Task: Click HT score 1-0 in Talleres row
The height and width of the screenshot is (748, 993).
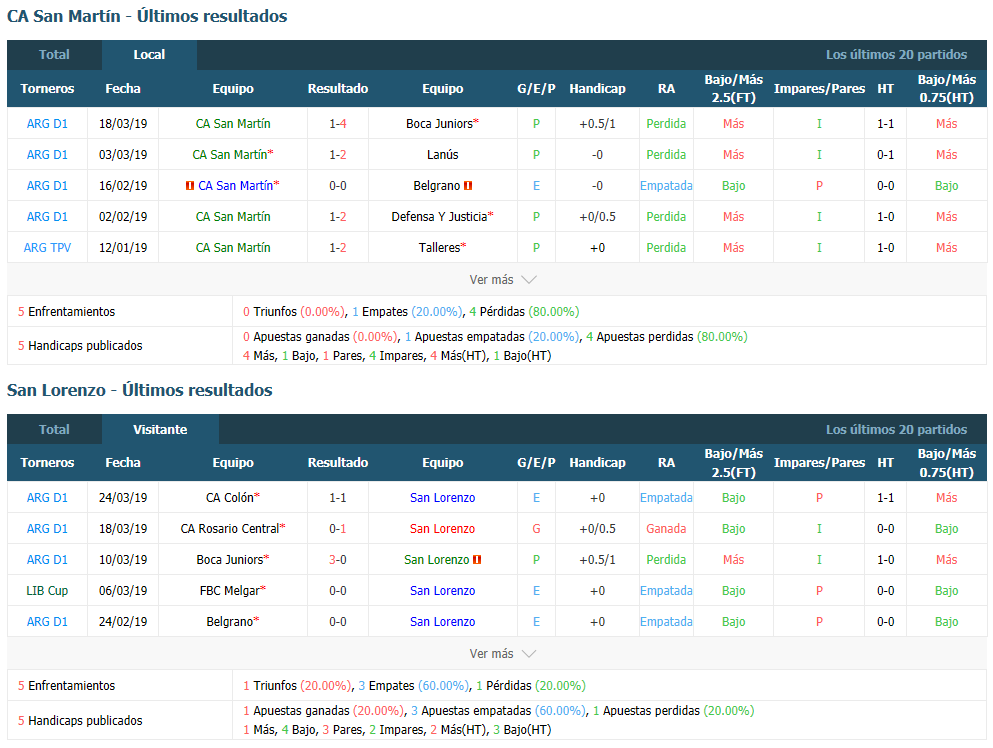Action: point(885,248)
